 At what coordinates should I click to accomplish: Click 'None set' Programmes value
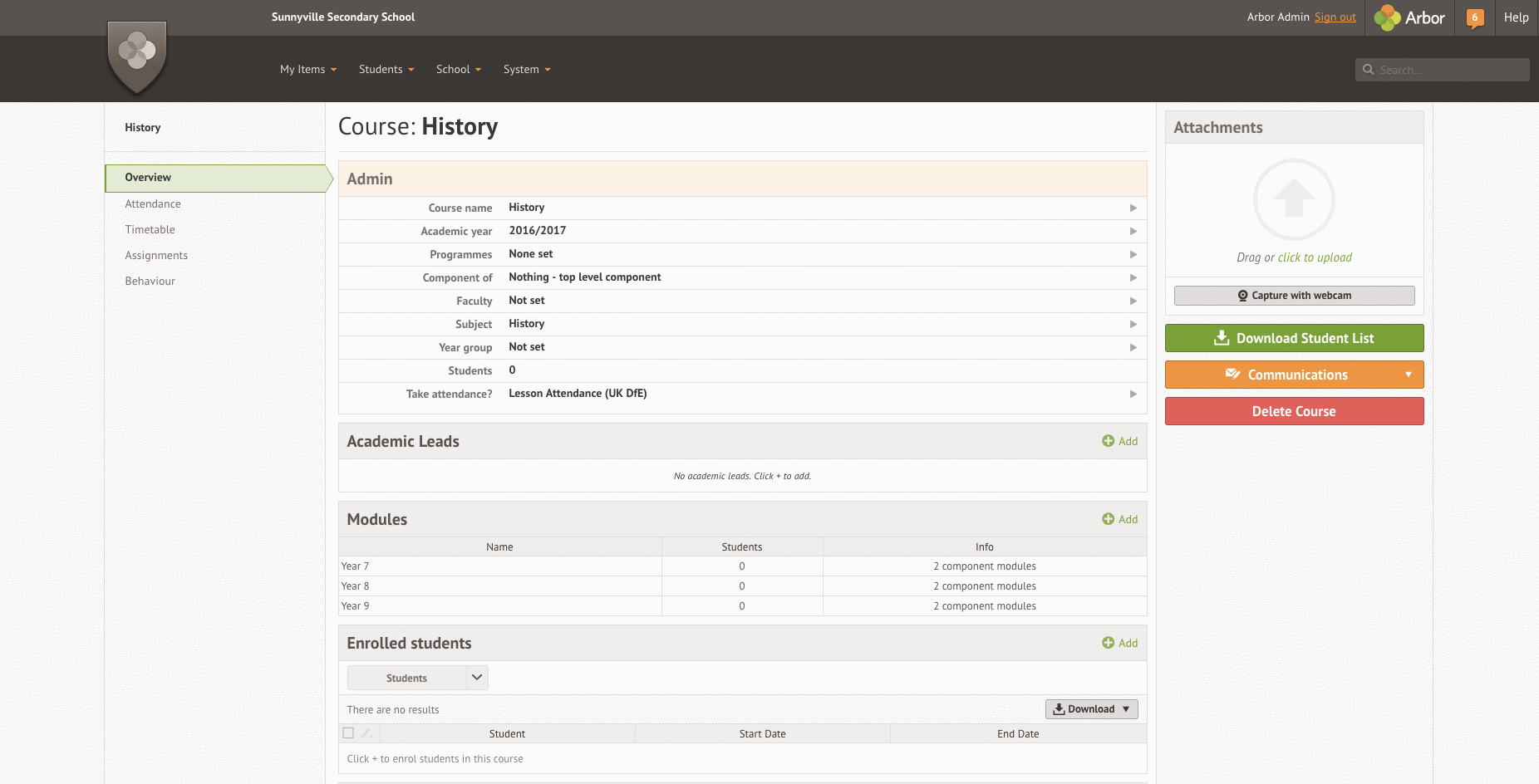[x=531, y=254]
